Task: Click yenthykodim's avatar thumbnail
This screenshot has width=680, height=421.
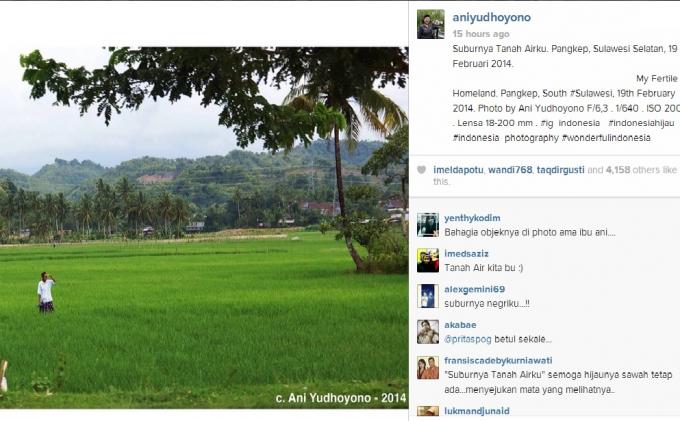Action: (428, 225)
